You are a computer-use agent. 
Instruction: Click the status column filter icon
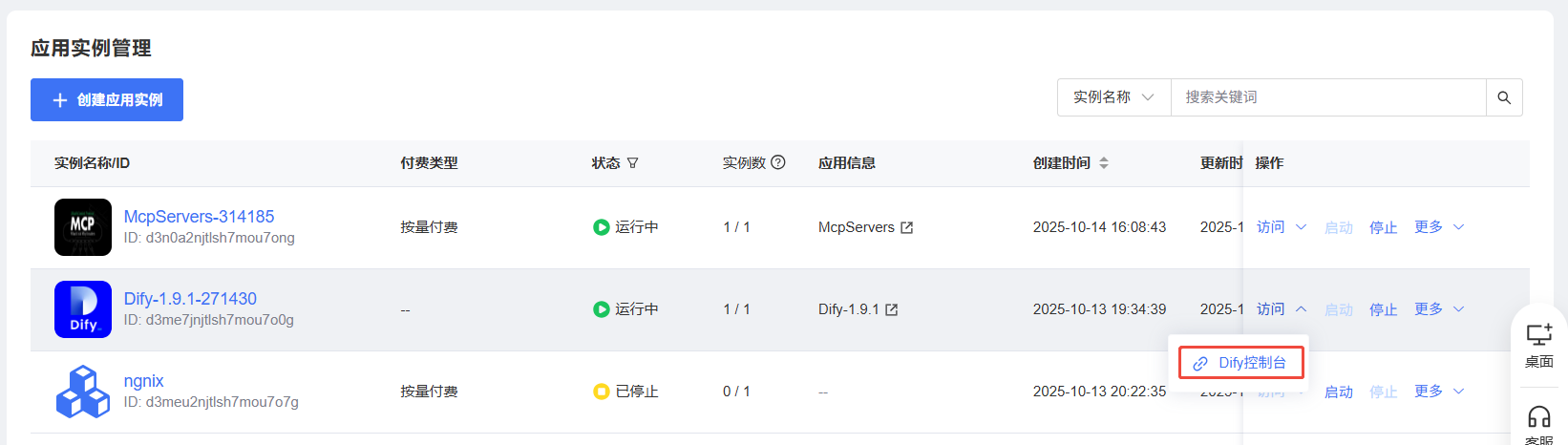coord(632,163)
